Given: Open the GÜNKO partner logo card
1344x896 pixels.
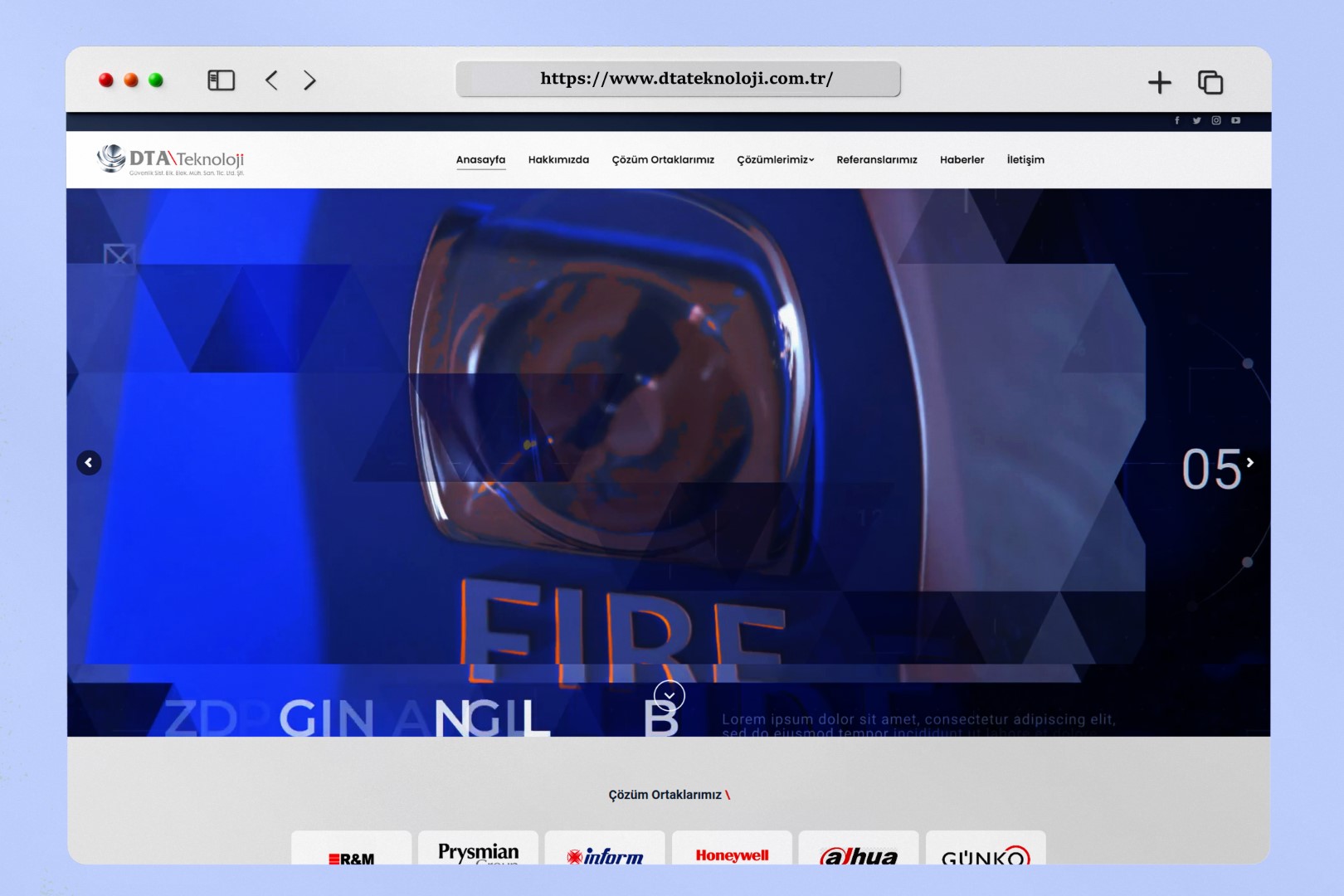Looking at the screenshot, I should click(986, 848).
